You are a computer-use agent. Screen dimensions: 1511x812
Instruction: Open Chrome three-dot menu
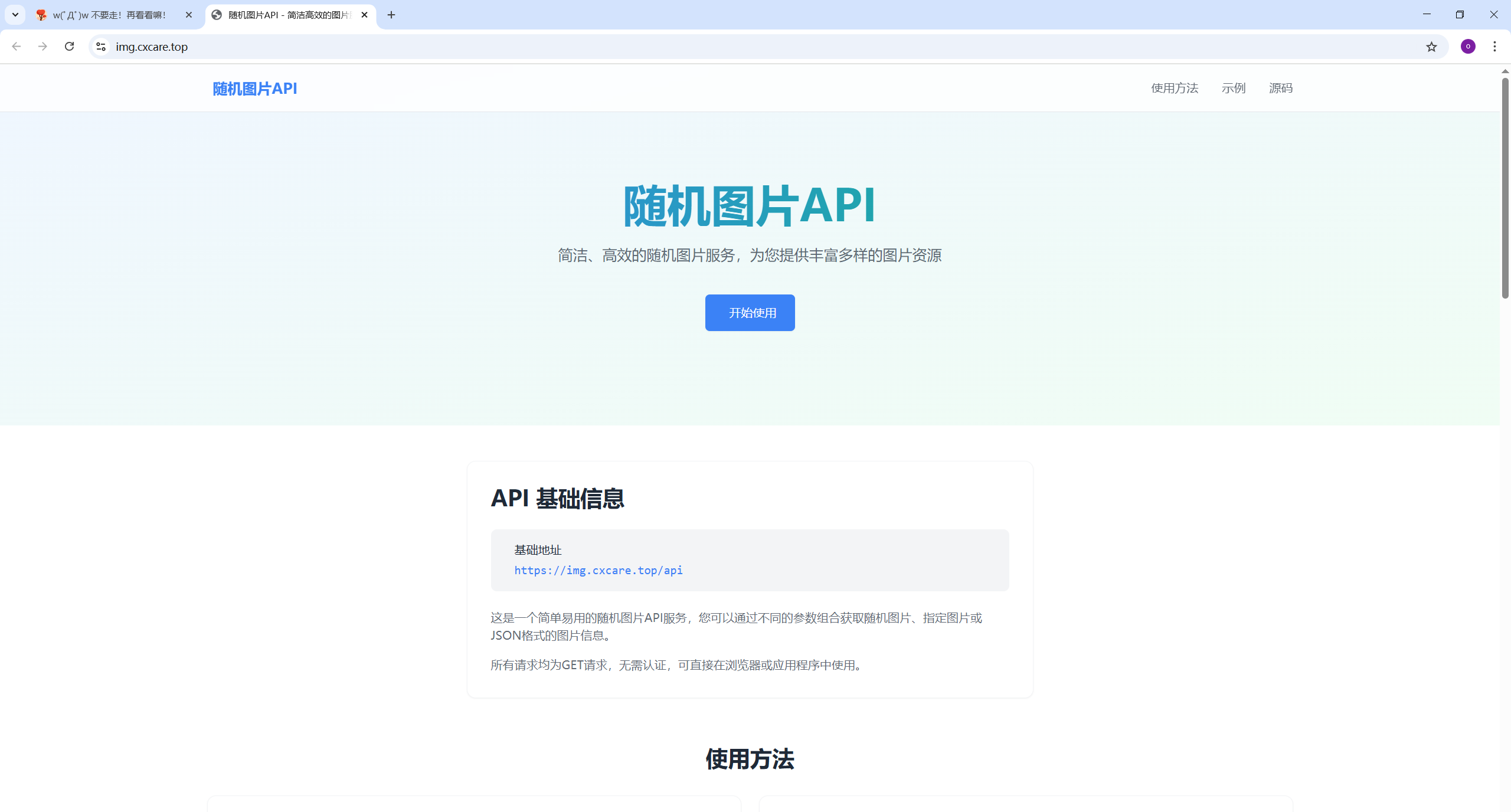click(x=1494, y=47)
